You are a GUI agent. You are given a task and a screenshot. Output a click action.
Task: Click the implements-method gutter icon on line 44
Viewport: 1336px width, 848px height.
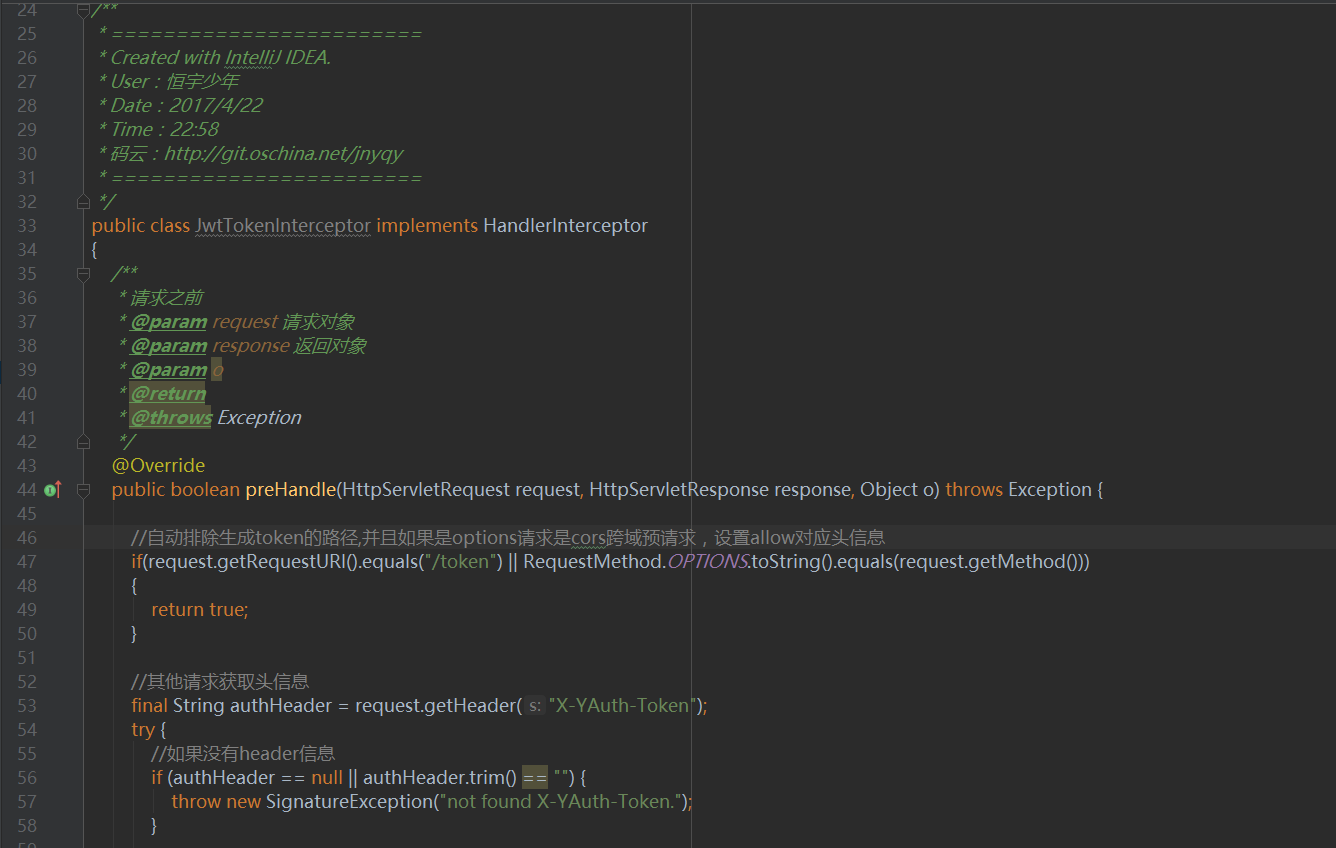point(53,490)
